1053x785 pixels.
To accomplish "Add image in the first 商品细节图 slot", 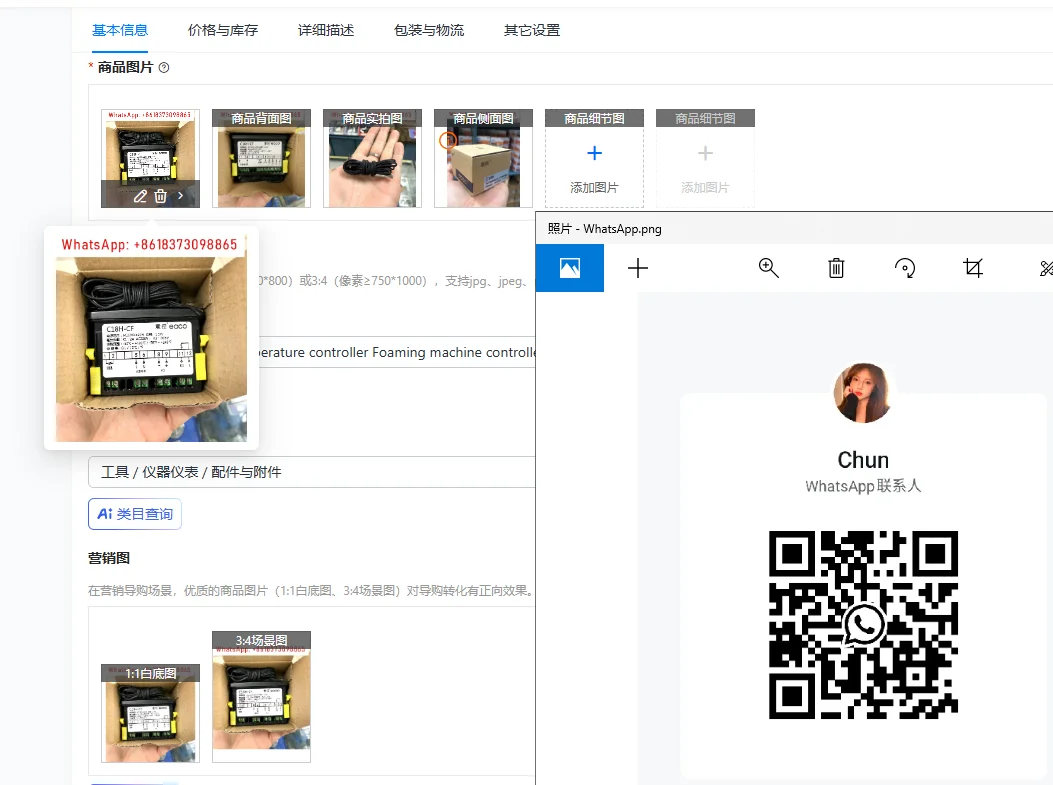I will [x=594, y=153].
